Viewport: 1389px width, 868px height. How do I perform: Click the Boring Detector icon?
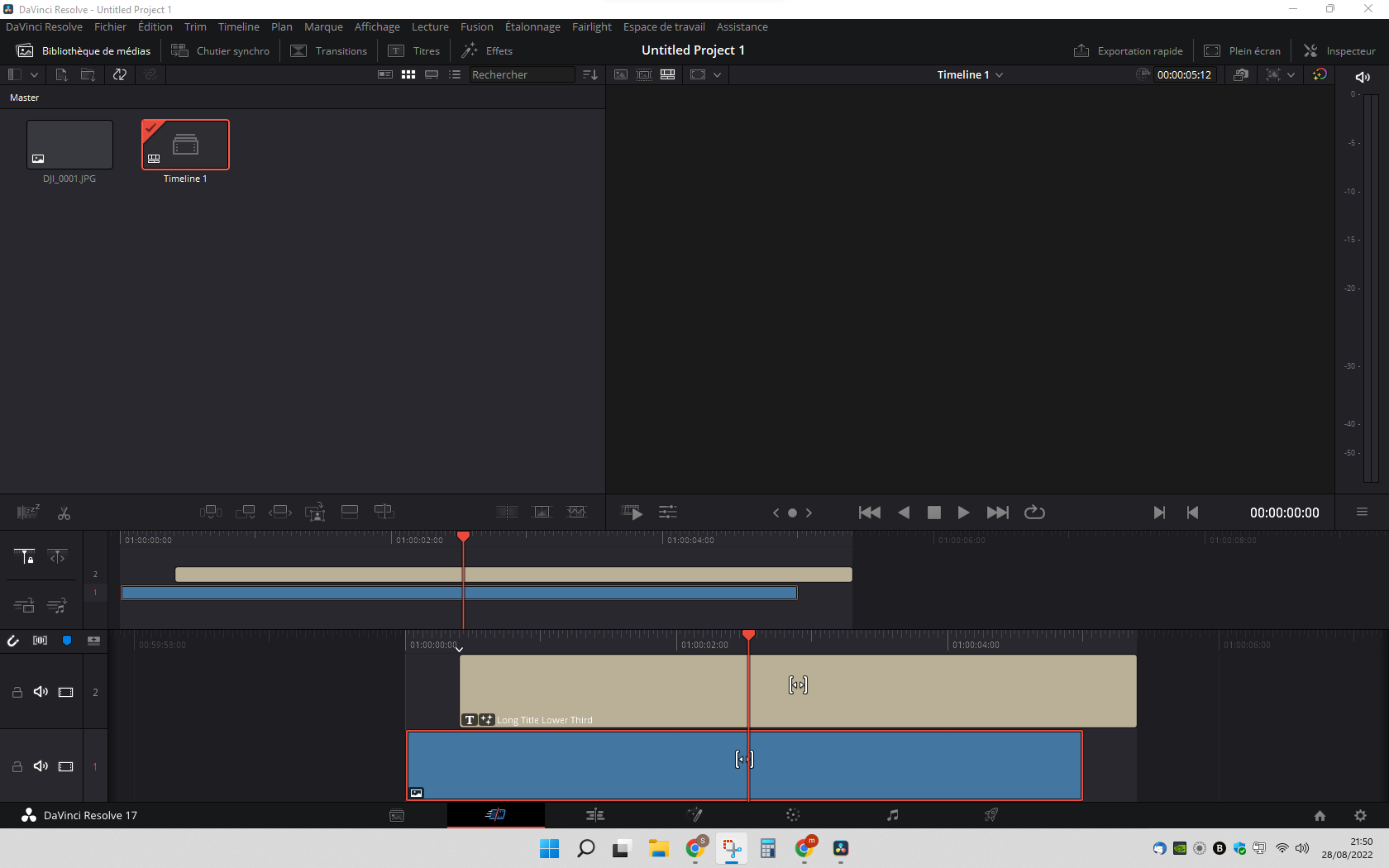click(28, 513)
